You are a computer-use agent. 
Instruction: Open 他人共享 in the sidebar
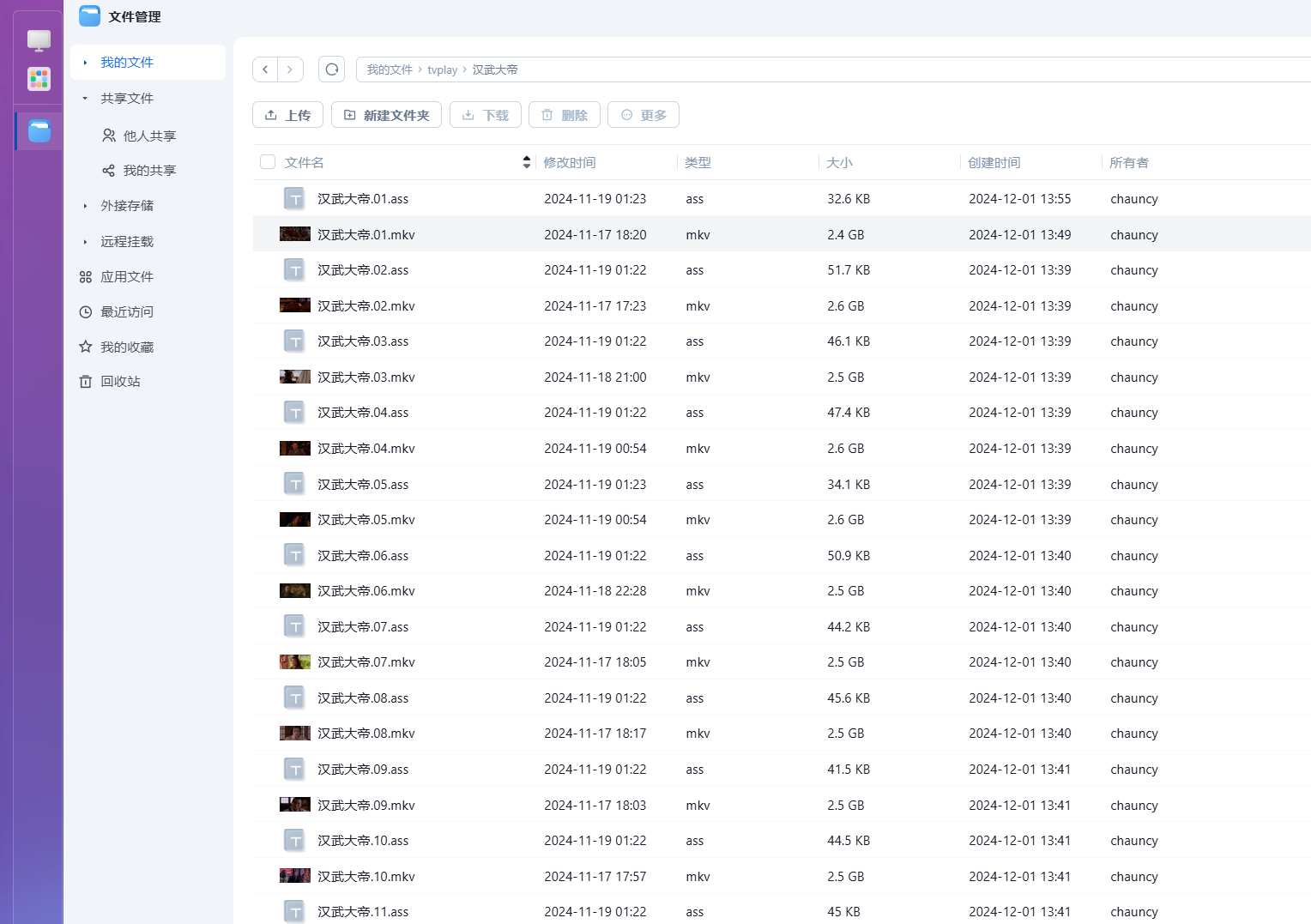[x=148, y=136]
